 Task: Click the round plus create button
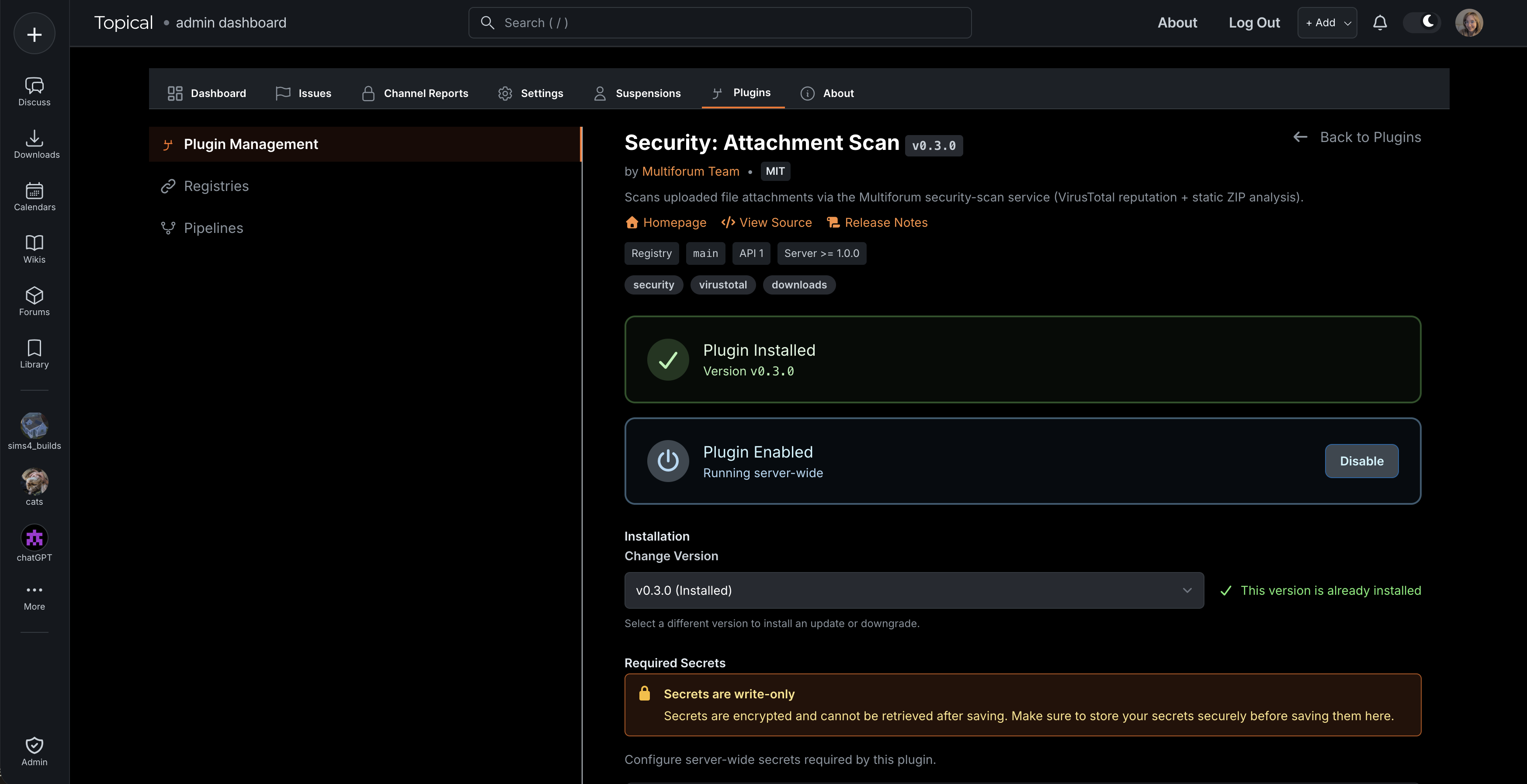[x=35, y=34]
